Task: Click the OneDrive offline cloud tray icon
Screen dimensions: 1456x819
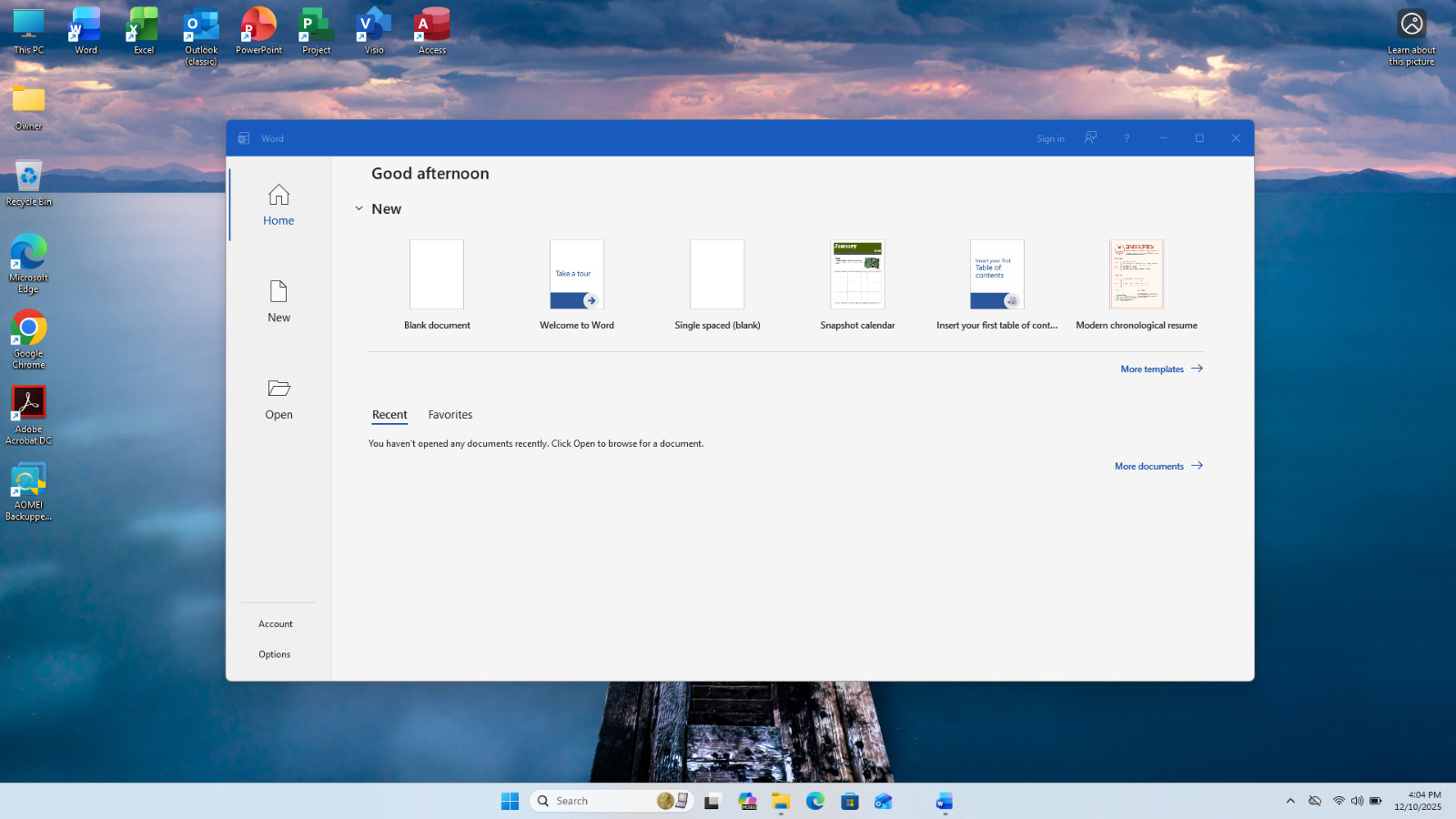Action: pyautogui.click(x=1315, y=801)
